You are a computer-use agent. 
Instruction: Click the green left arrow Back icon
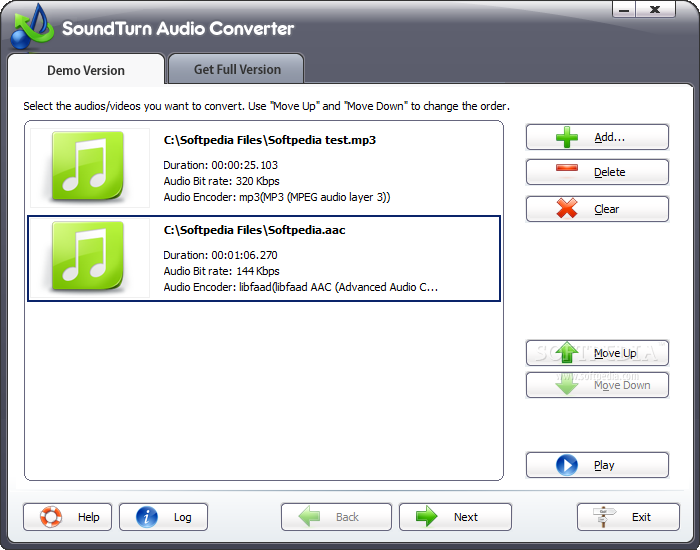(309, 517)
